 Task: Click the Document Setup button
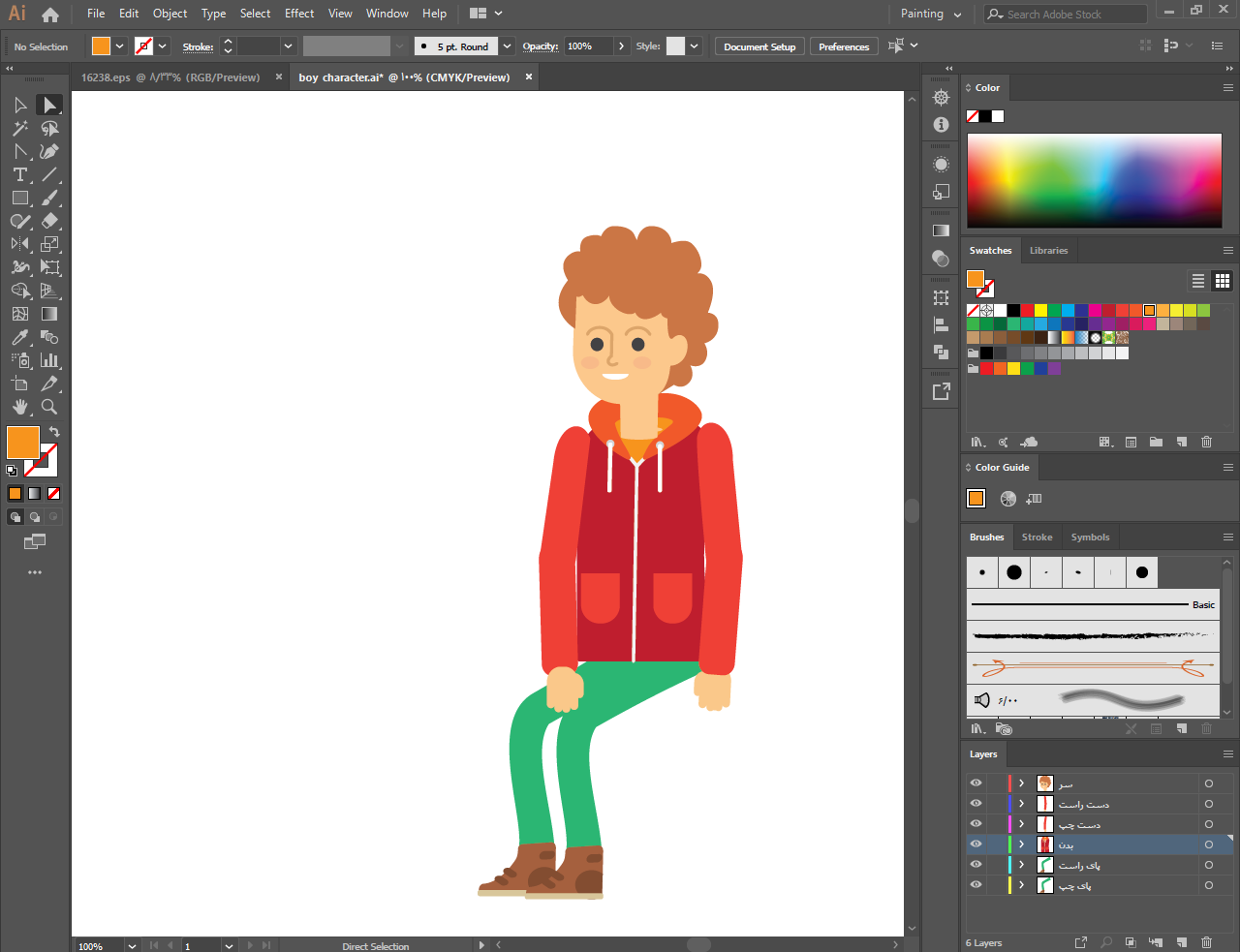759,46
